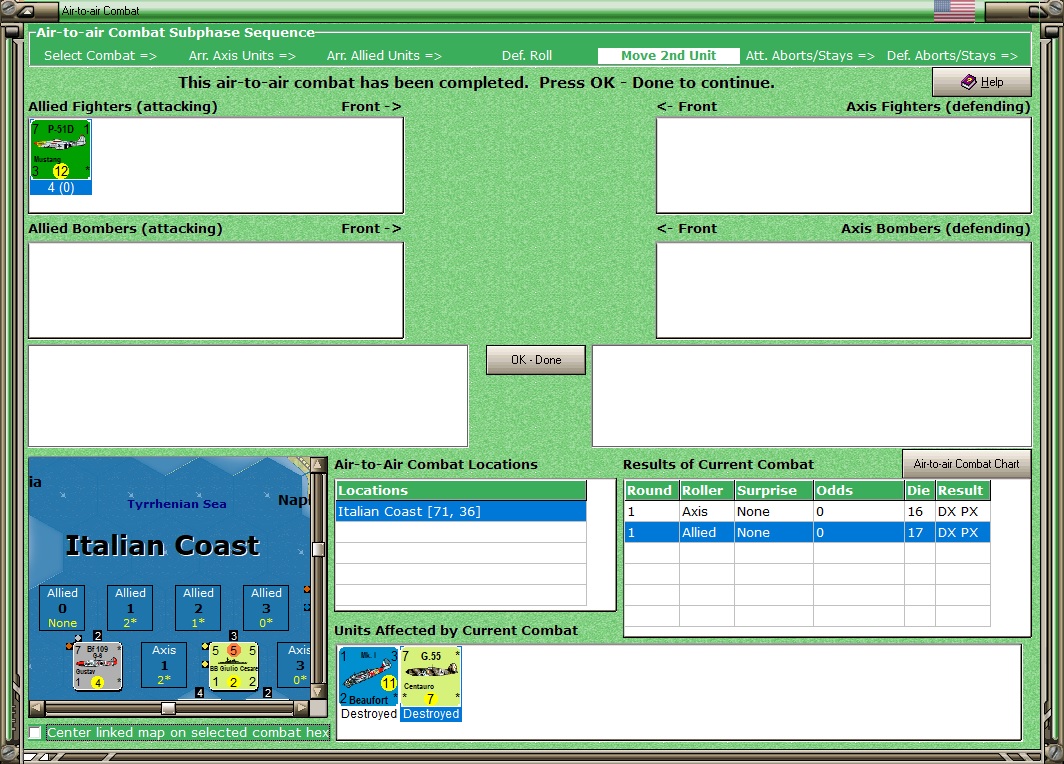Image resolution: width=1064 pixels, height=764 pixels.
Task: Select the Att. Aborts/Stays subphase step
Action: 810,56
